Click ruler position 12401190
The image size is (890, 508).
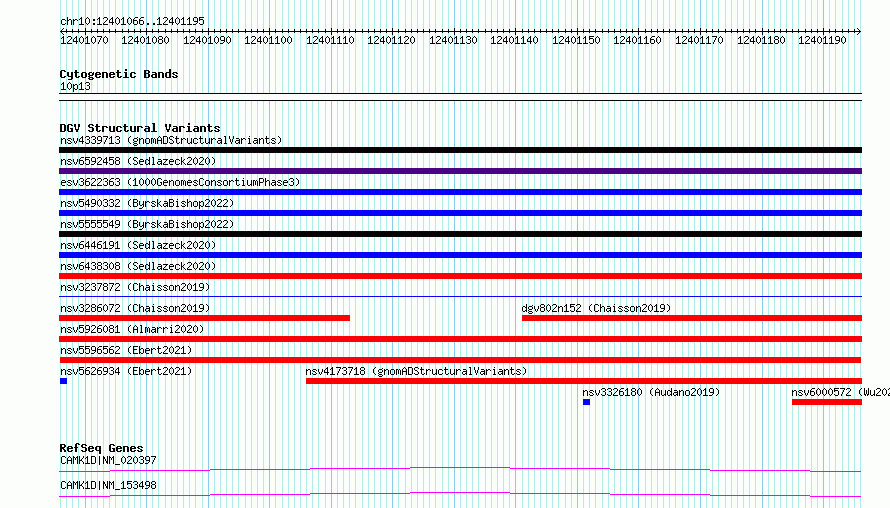(822, 40)
